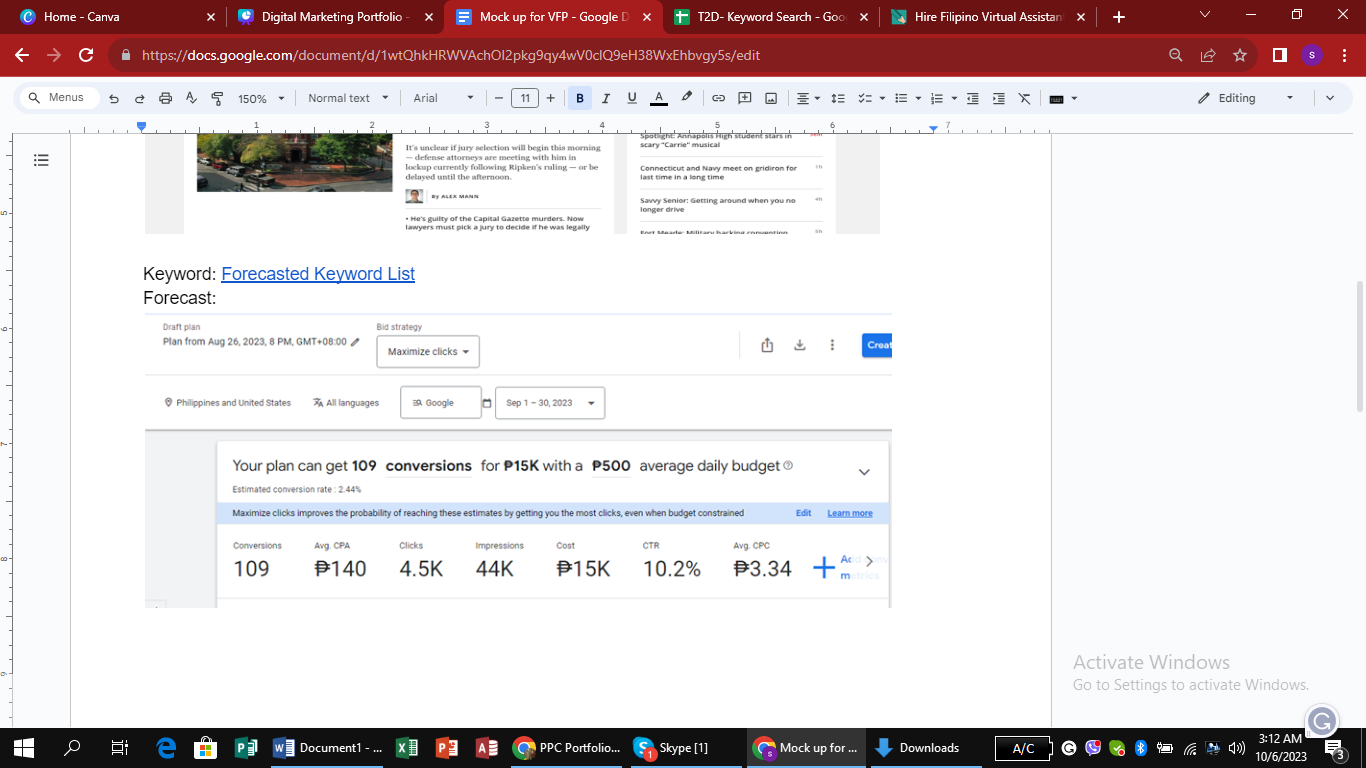Open the tab search chevron
1366x768 pixels.
tap(1204, 16)
